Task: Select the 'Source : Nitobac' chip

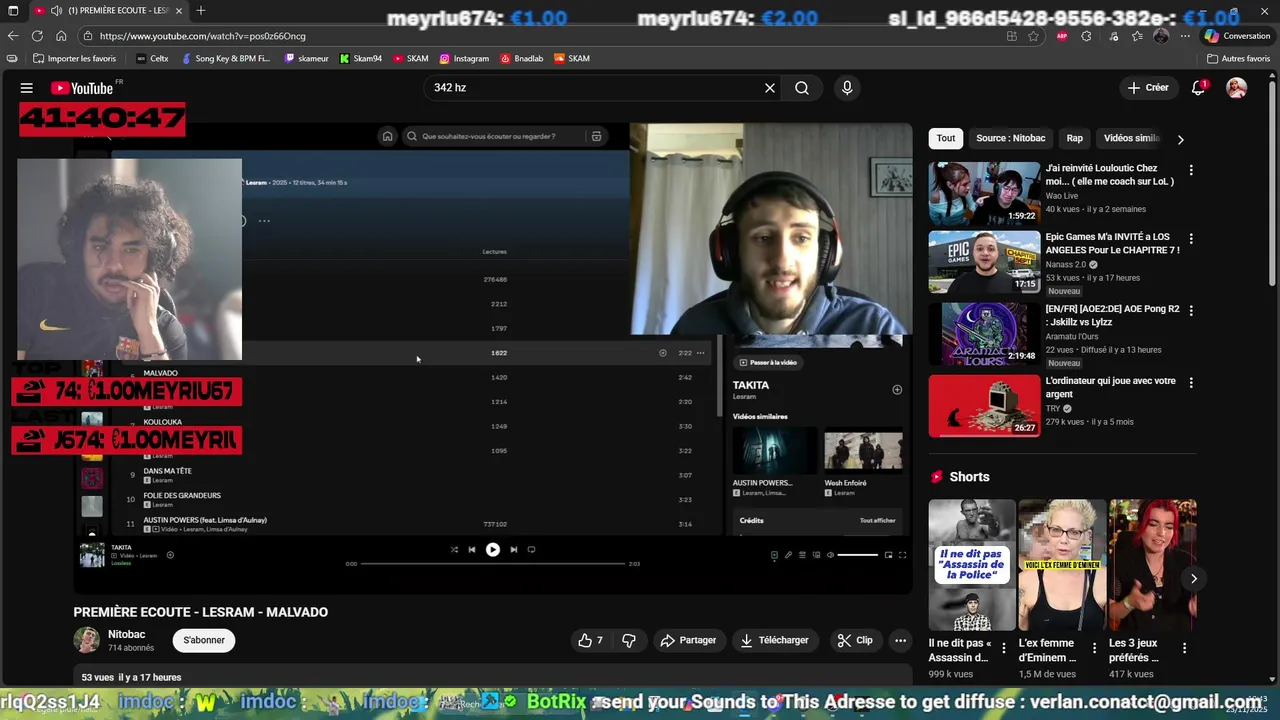Action: click(1011, 138)
